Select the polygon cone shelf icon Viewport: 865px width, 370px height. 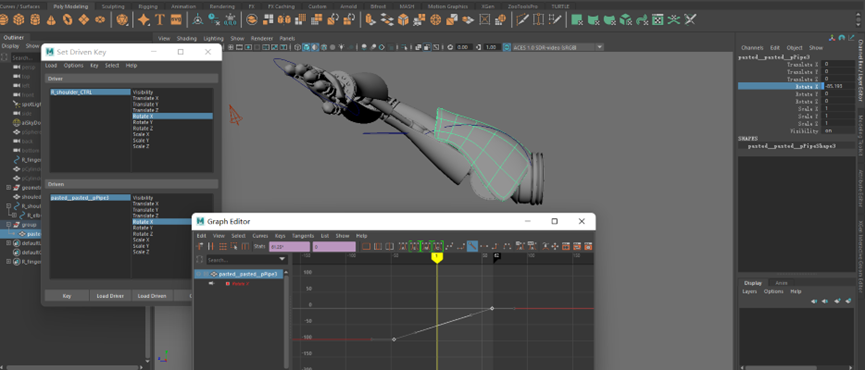[51, 20]
